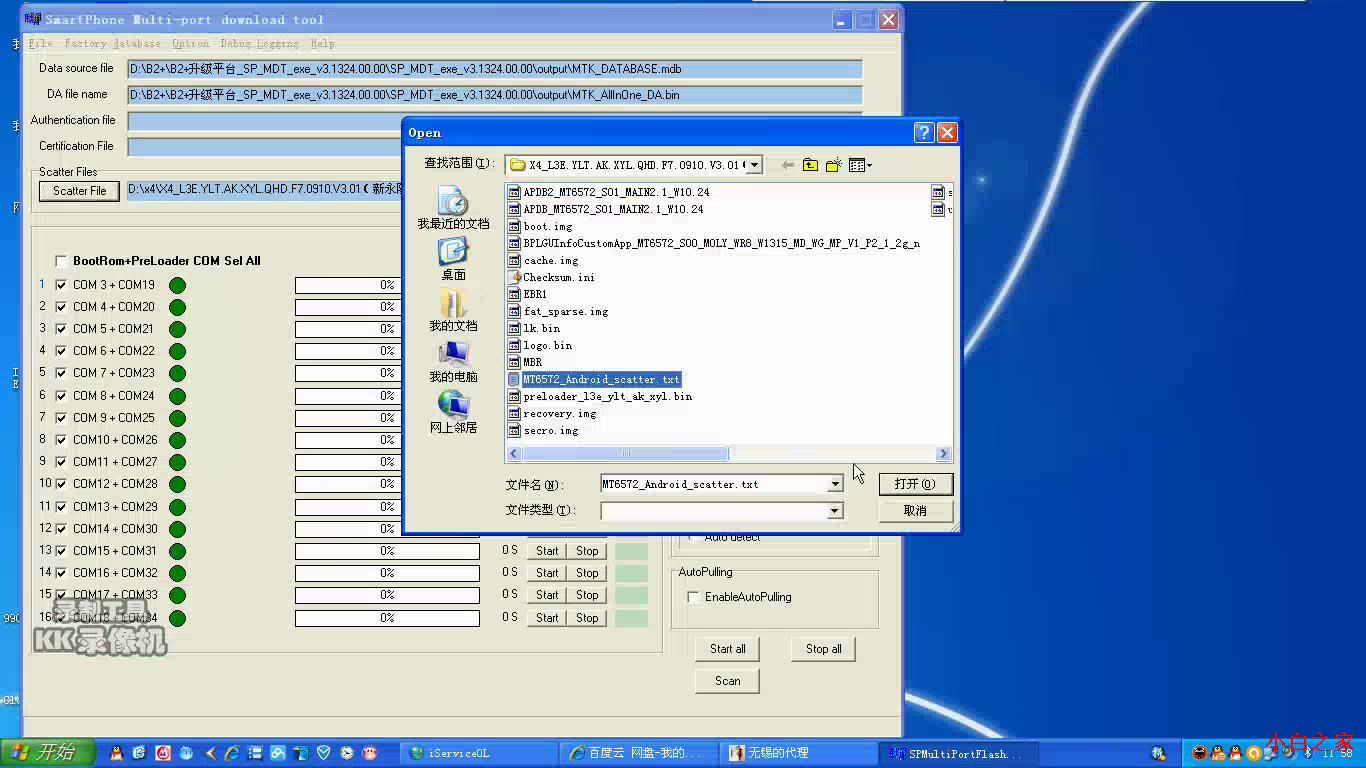Click the Scatter File button
Image resolution: width=1366 pixels, height=768 pixels.
click(x=79, y=191)
